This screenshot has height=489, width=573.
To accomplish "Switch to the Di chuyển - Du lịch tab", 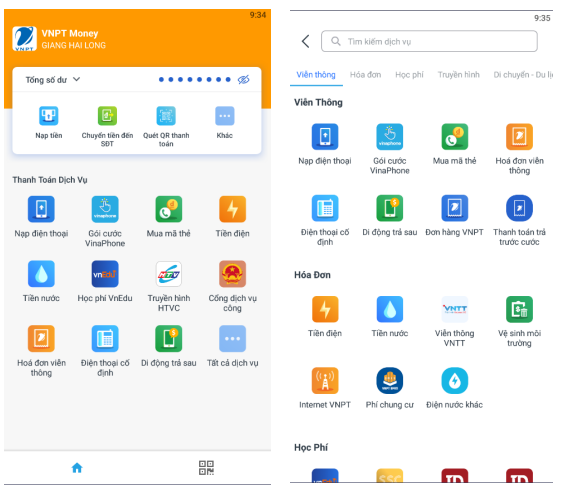I will click(x=523, y=75).
